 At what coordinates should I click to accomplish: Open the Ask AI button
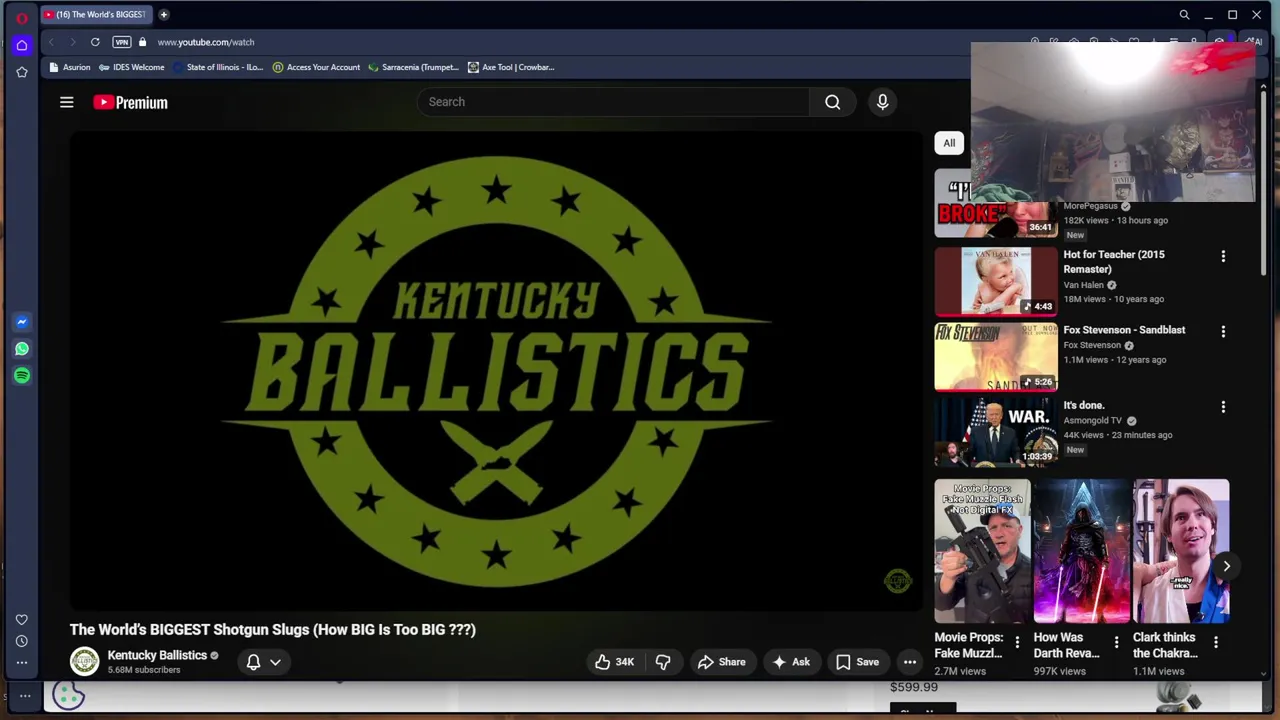tap(791, 662)
